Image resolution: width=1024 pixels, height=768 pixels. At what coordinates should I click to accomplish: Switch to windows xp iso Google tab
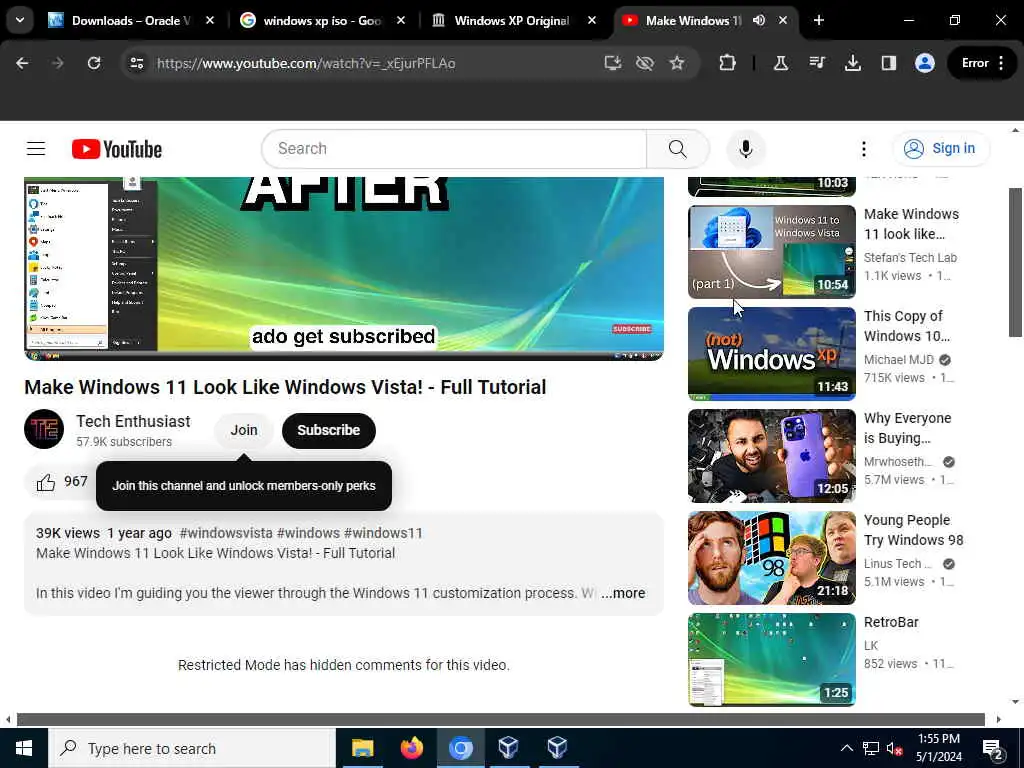pos(321,20)
